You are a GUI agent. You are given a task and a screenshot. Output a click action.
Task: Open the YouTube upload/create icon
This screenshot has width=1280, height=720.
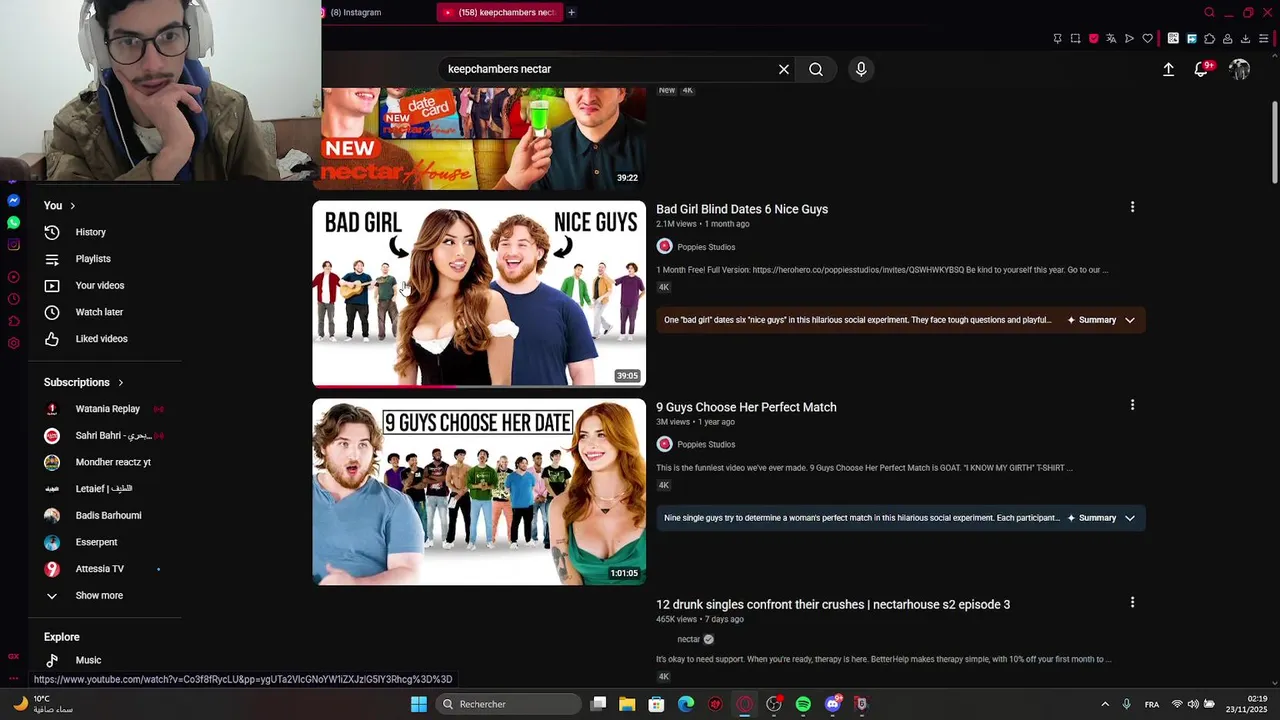(x=1168, y=69)
